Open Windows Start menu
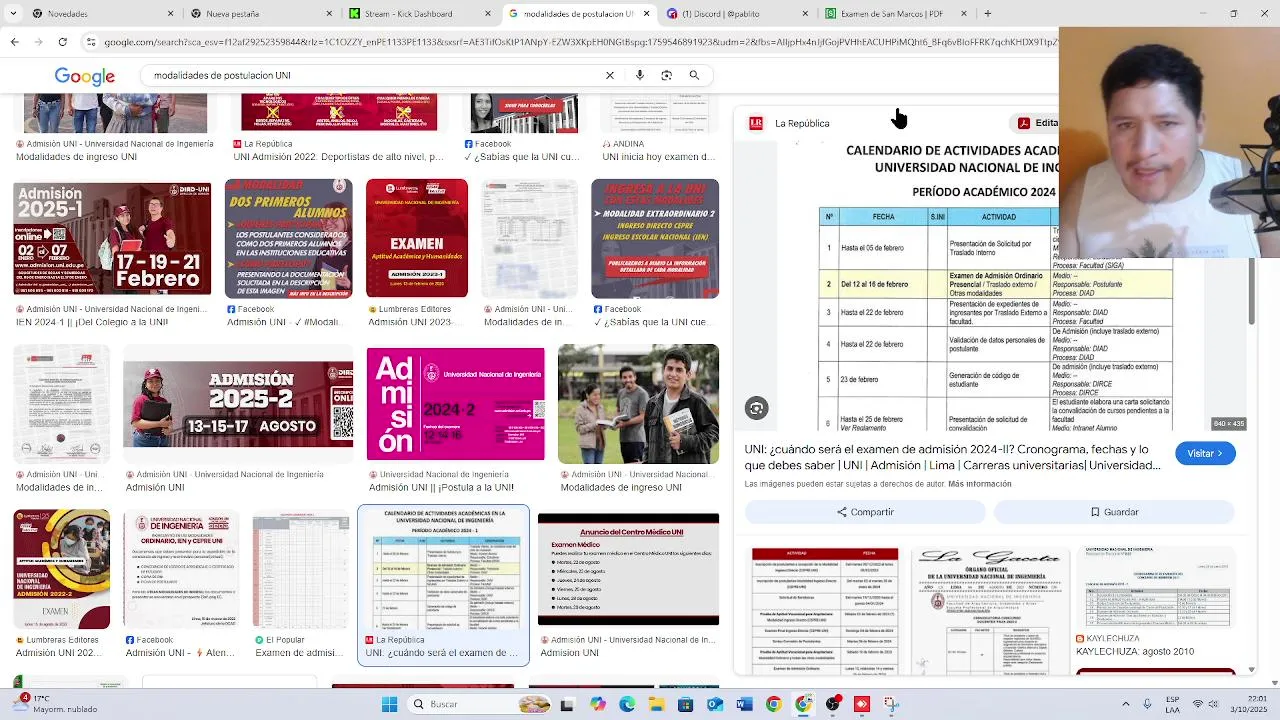The height and width of the screenshot is (720, 1280). click(x=389, y=704)
